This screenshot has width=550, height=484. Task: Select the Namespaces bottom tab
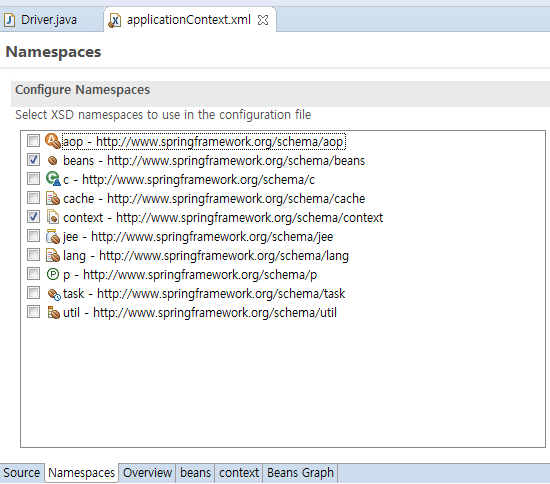pyautogui.click(x=81, y=472)
